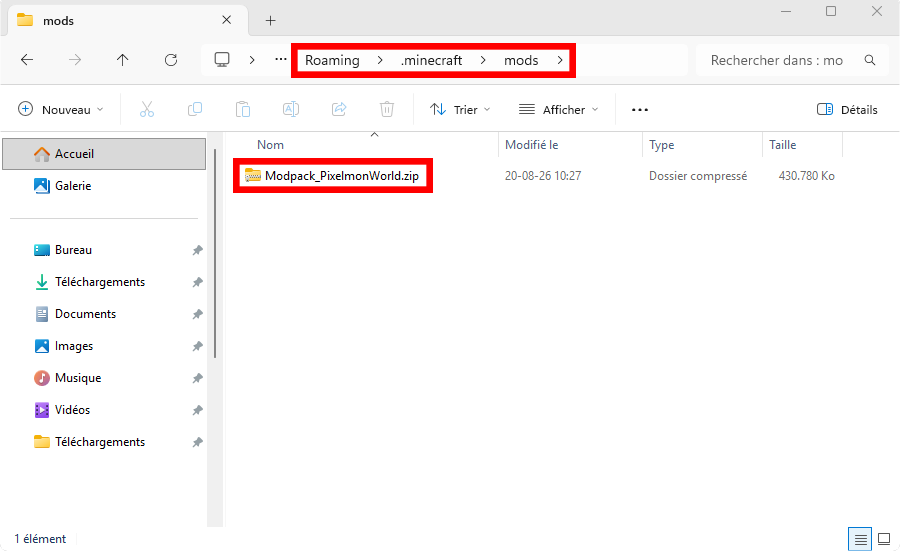Screen dimensions: 900x551
Task: Open the Afficher view menu
Action: (558, 109)
